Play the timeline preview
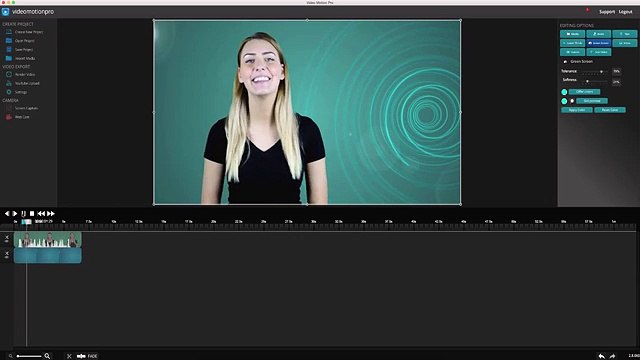Viewport: 640px width, 360px height. (15, 213)
